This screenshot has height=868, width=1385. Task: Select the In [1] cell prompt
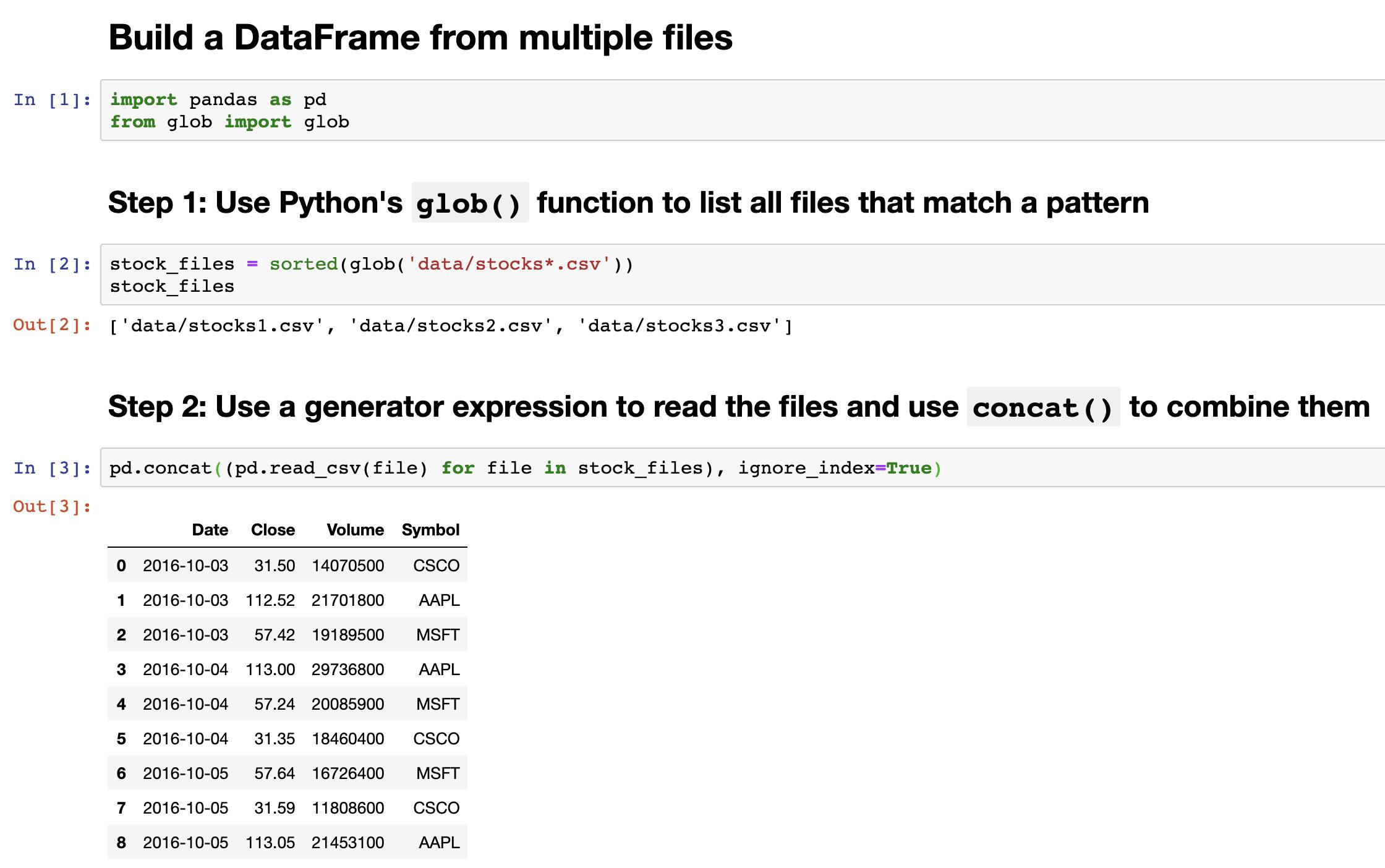click(x=53, y=100)
